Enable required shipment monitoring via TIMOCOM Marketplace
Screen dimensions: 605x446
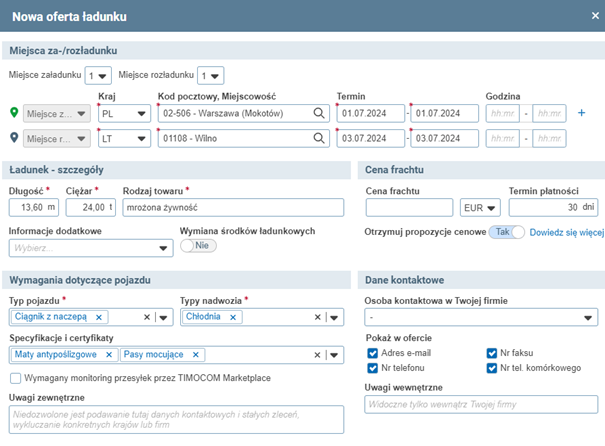tap(15, 378)
